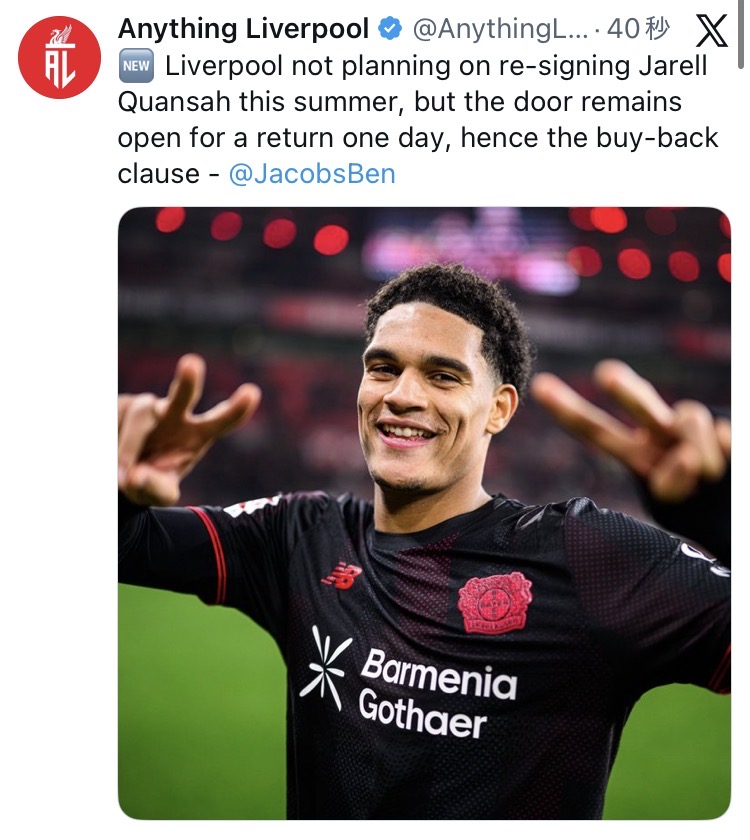This screenshot has width=750, height=840.
Task: Click the NEW emoji badge in tweet
Action: click(136, 66)
